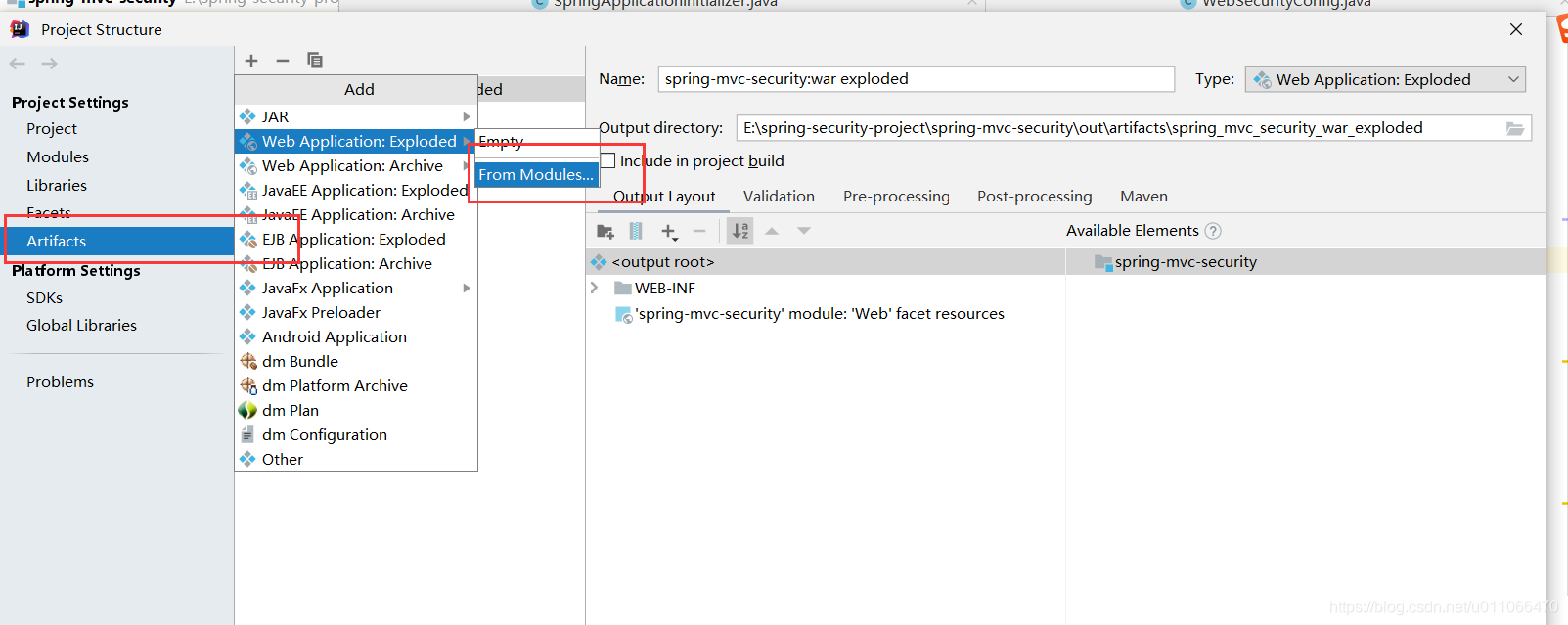The width and height of the screenshot is (1568, 625).
Task: Select 'spring-mvc-security' module Web facet resources row
Action: pyautogui.click(x=826, y=313)
